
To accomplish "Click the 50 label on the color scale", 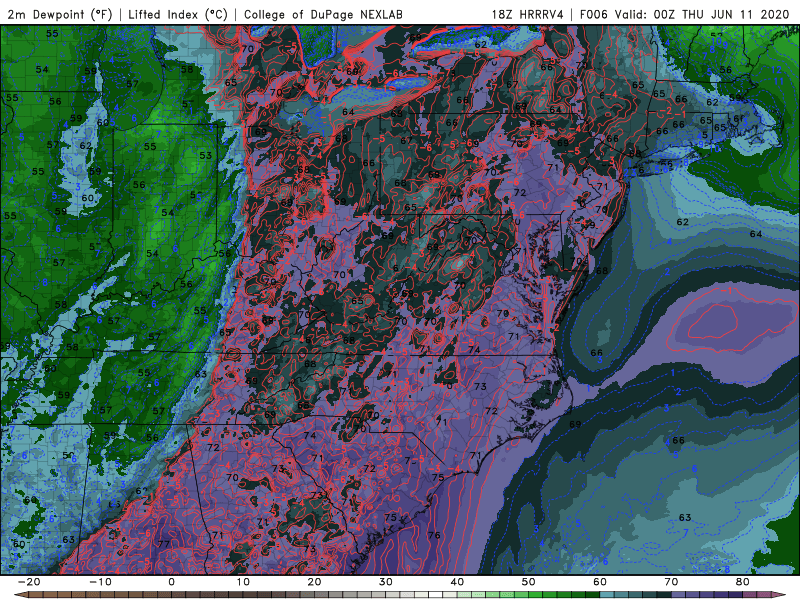I will [x=529, y=582].
